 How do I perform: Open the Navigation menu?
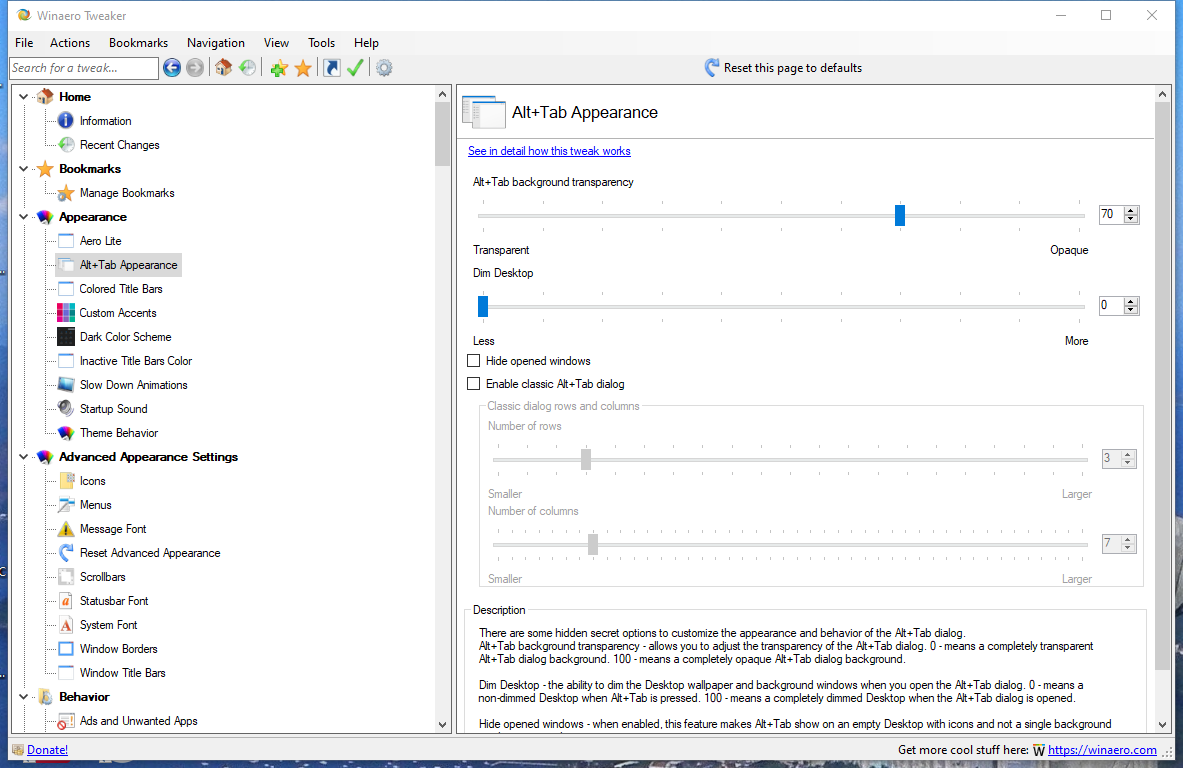pyautogui.click(x=216, y=43)
